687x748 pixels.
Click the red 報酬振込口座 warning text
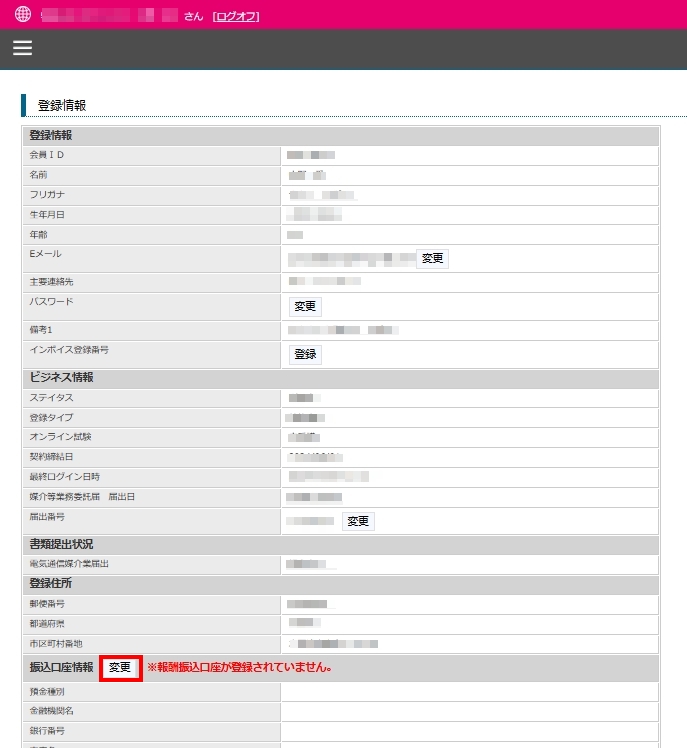[x=239, y=667]
